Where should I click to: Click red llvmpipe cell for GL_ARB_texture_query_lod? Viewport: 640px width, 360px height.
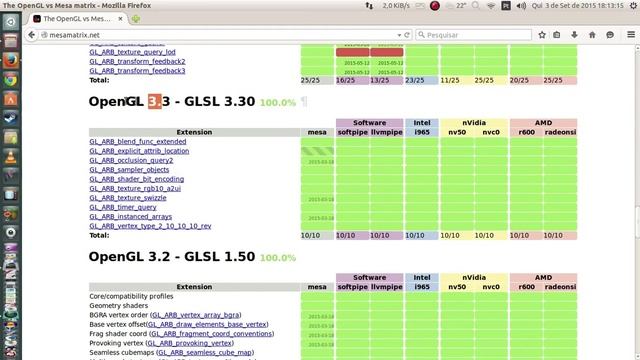(x=387, y=52)
